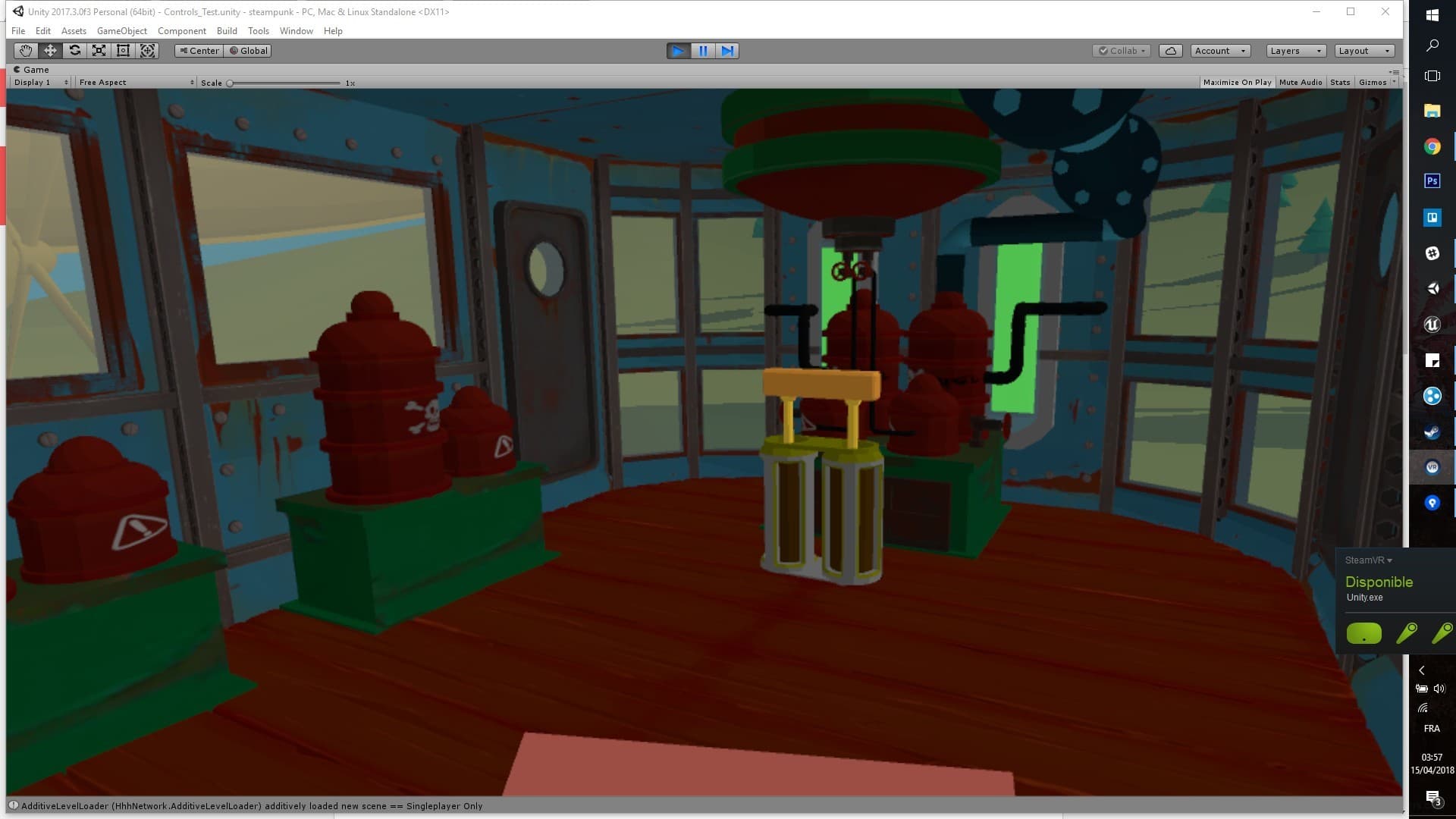The width and height of the screenshot is (1456, 819).
Task: Open Windows search from taskbar
Action: (x=1432, y=45)
